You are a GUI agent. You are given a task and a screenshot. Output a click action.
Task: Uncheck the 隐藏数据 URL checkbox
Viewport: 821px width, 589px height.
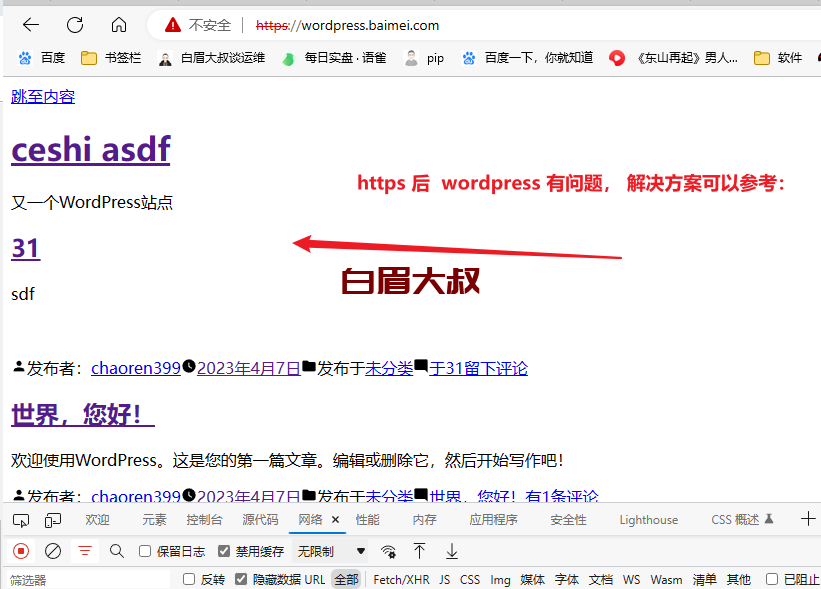click(241, 579)
